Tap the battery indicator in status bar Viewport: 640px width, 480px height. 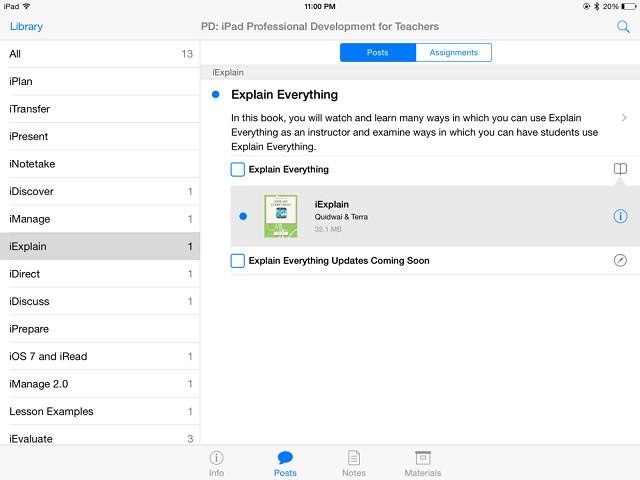coord(628,7)
